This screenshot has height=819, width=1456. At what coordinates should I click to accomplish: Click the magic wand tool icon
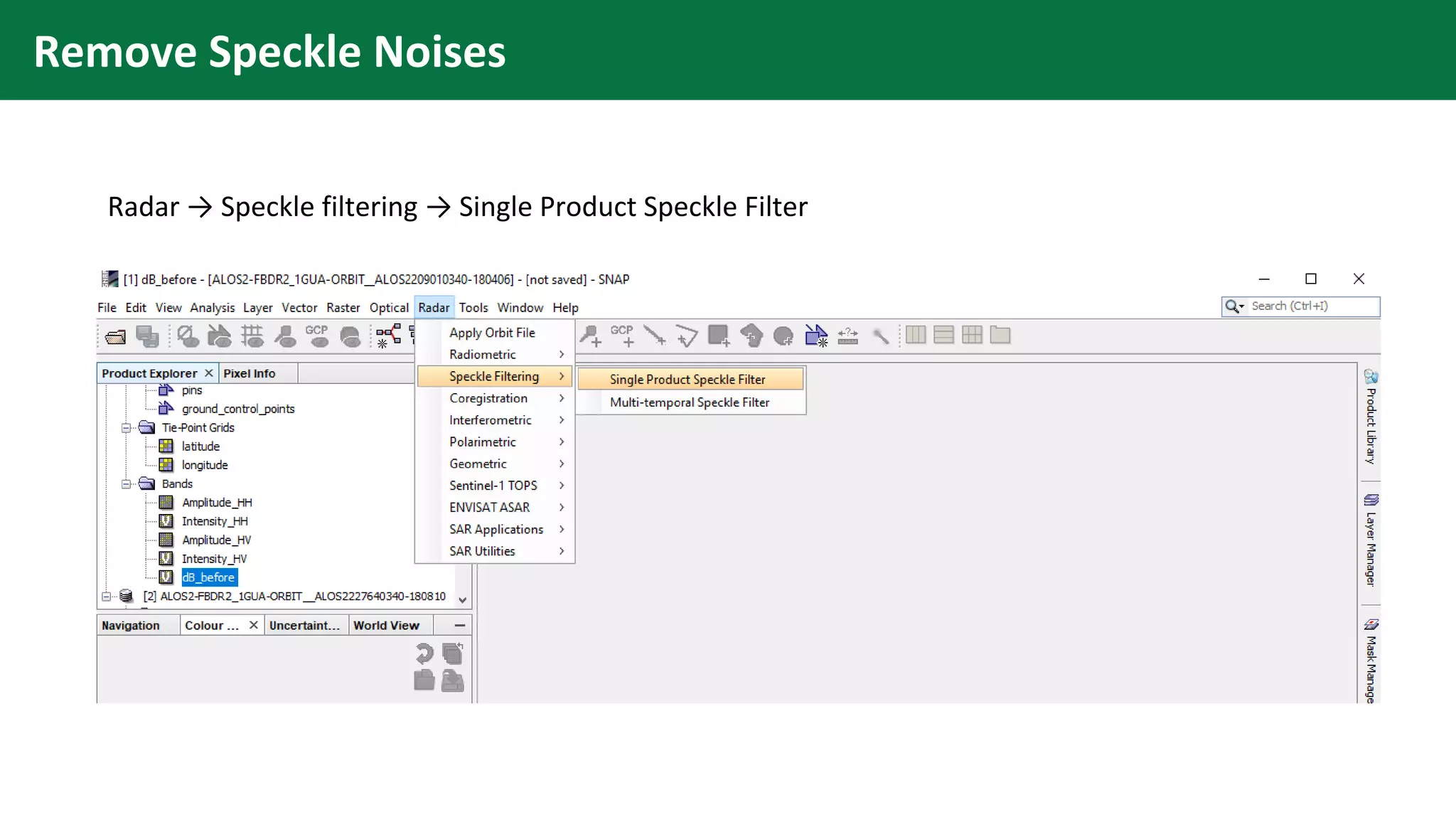880,336
